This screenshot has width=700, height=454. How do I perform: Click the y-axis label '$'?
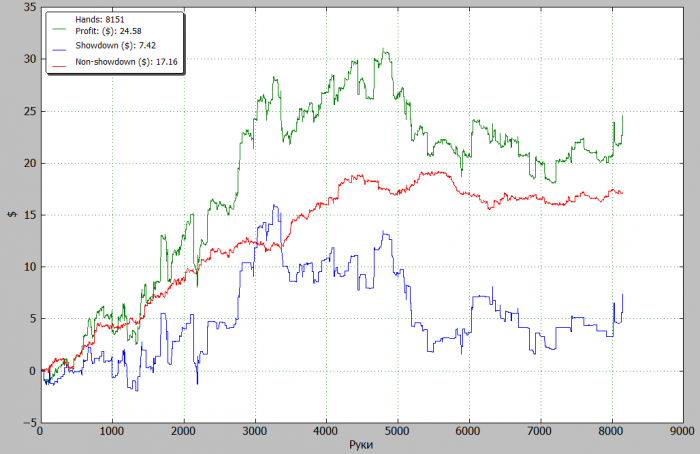(12, 215)
